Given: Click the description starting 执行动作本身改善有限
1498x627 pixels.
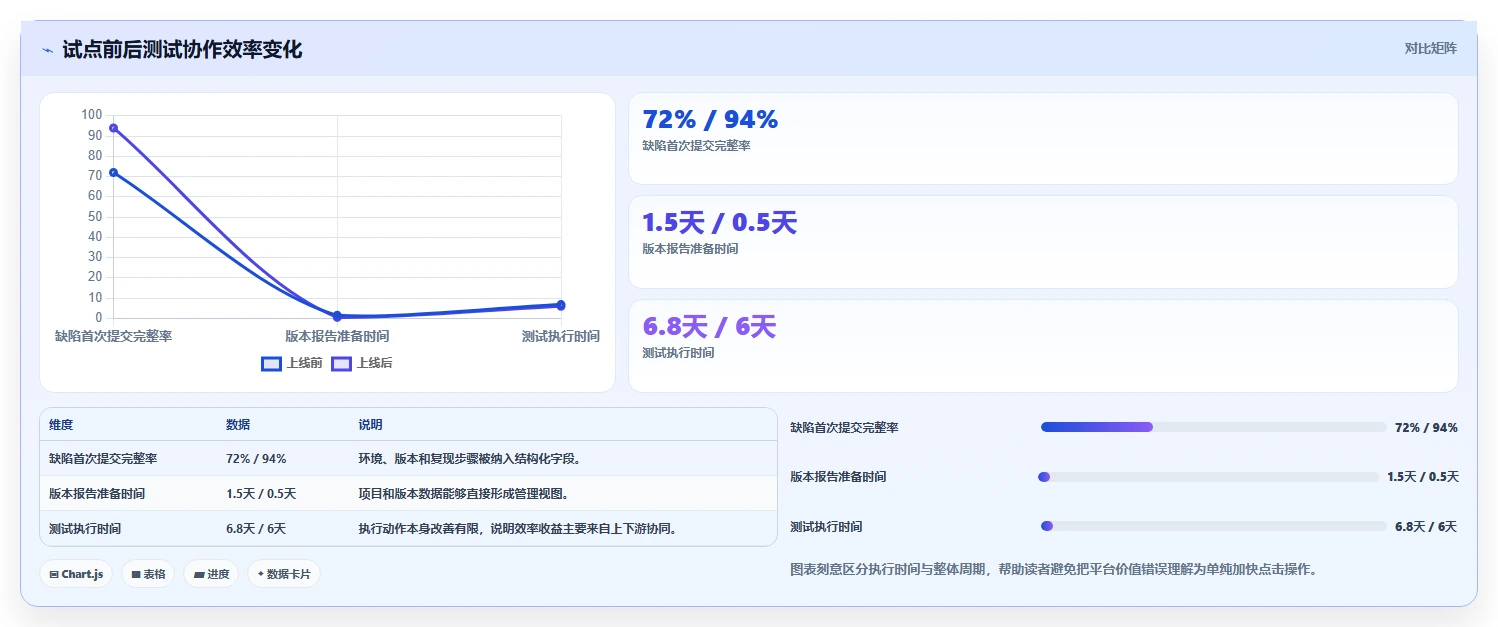Looking at the screenshot, I should click(518, 529).
